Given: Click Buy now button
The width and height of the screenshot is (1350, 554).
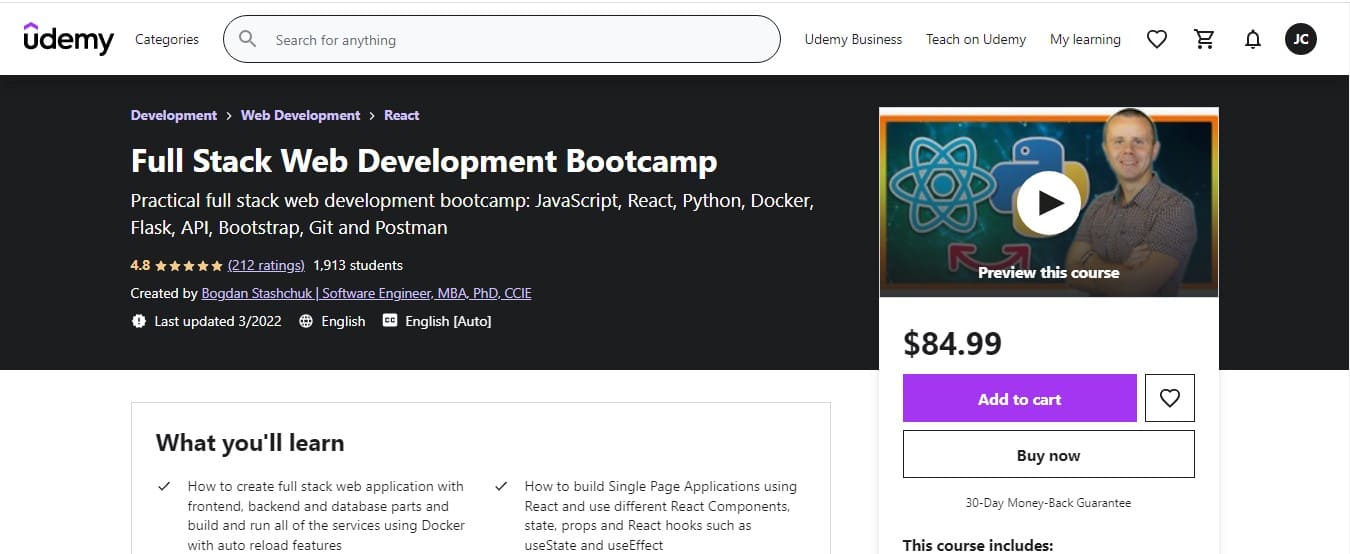Looking at the screenshot, I should [x=1049, y=455].
